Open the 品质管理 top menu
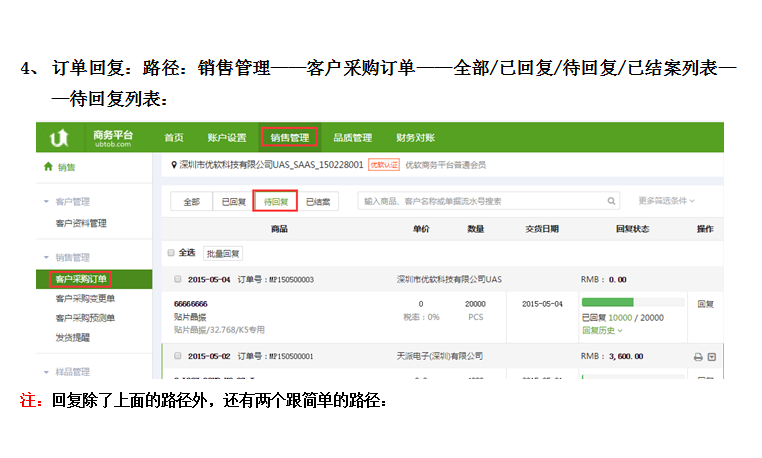Image resolution: width=762 pixels, height=458 pixels. click(352, 138)
